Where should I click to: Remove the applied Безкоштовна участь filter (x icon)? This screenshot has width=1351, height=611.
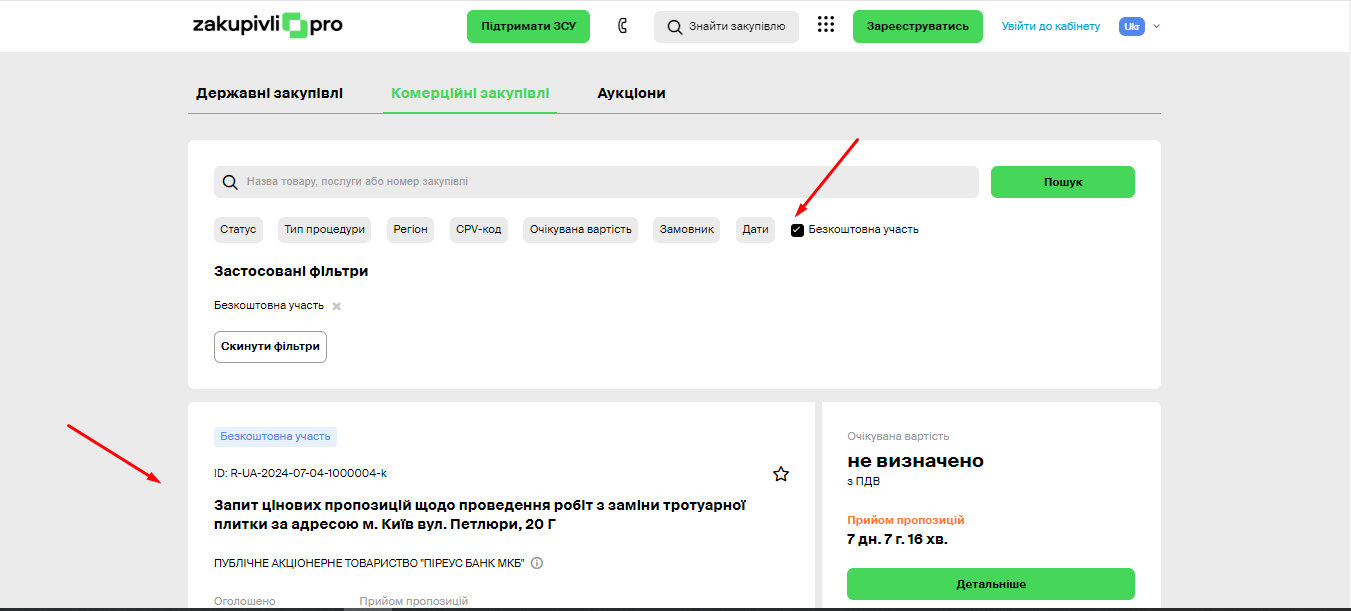pos(337,306)
